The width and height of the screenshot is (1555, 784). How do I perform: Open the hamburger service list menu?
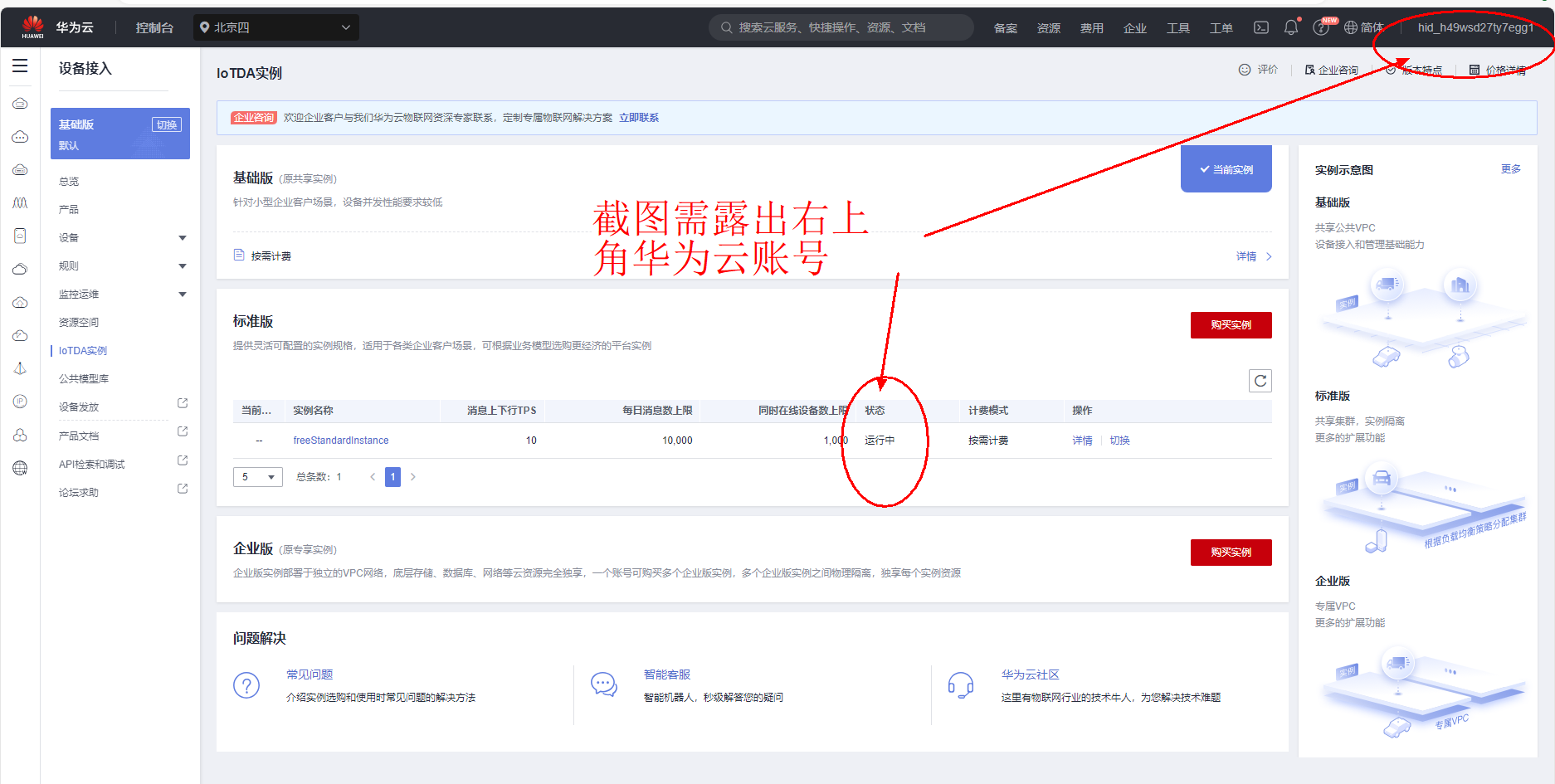coord(20,66)
